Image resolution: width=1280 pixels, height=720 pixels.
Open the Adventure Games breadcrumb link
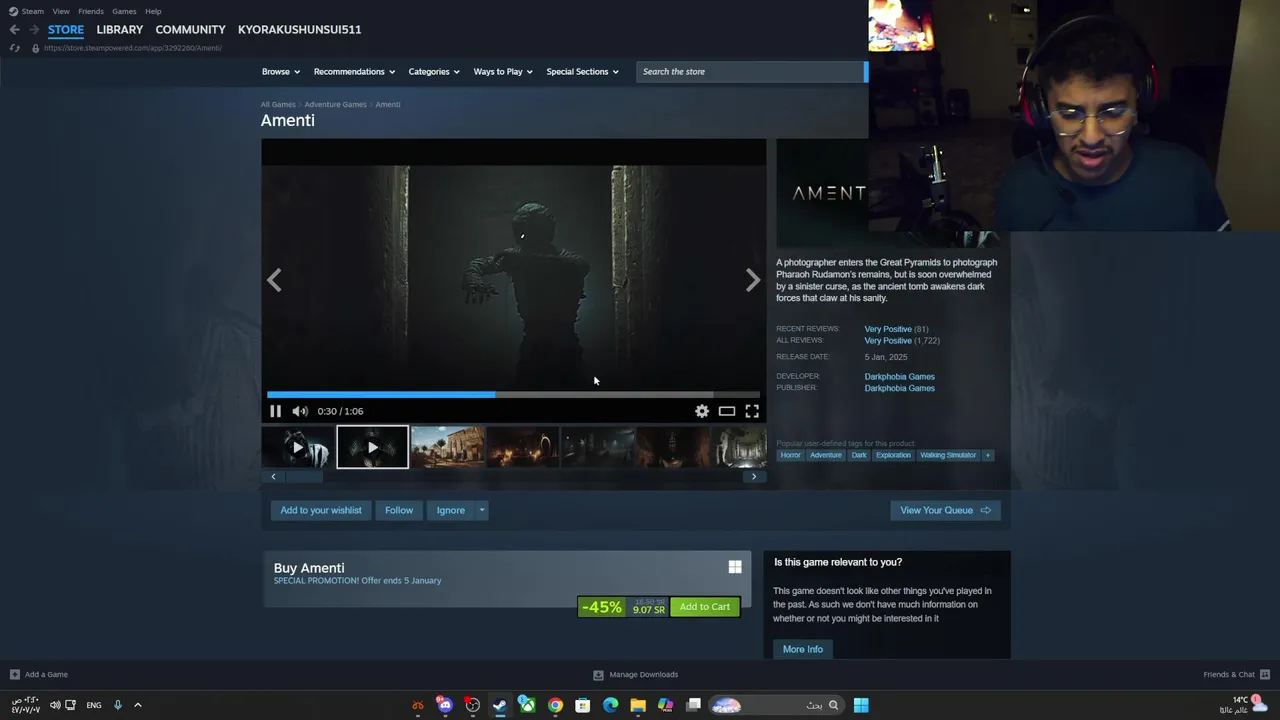tap(335, 104)
